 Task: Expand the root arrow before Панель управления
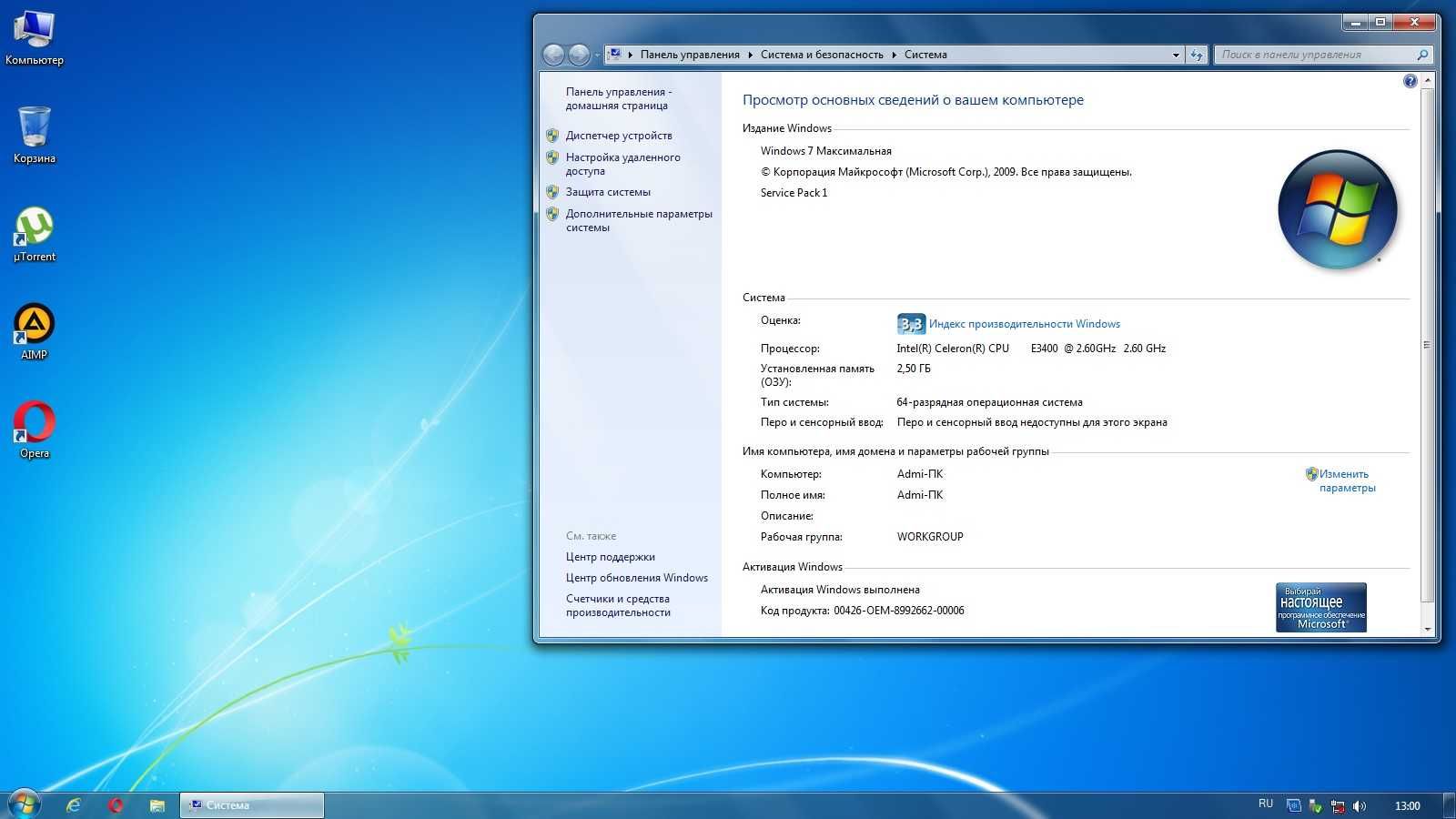(x=631, y=55)
